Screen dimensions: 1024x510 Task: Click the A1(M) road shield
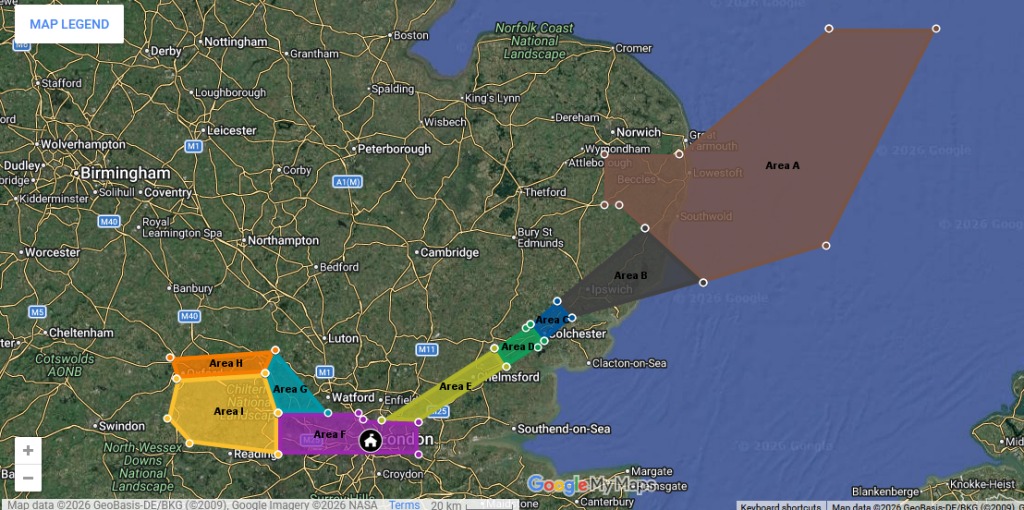pyautogui.click(x=347, y=181)
